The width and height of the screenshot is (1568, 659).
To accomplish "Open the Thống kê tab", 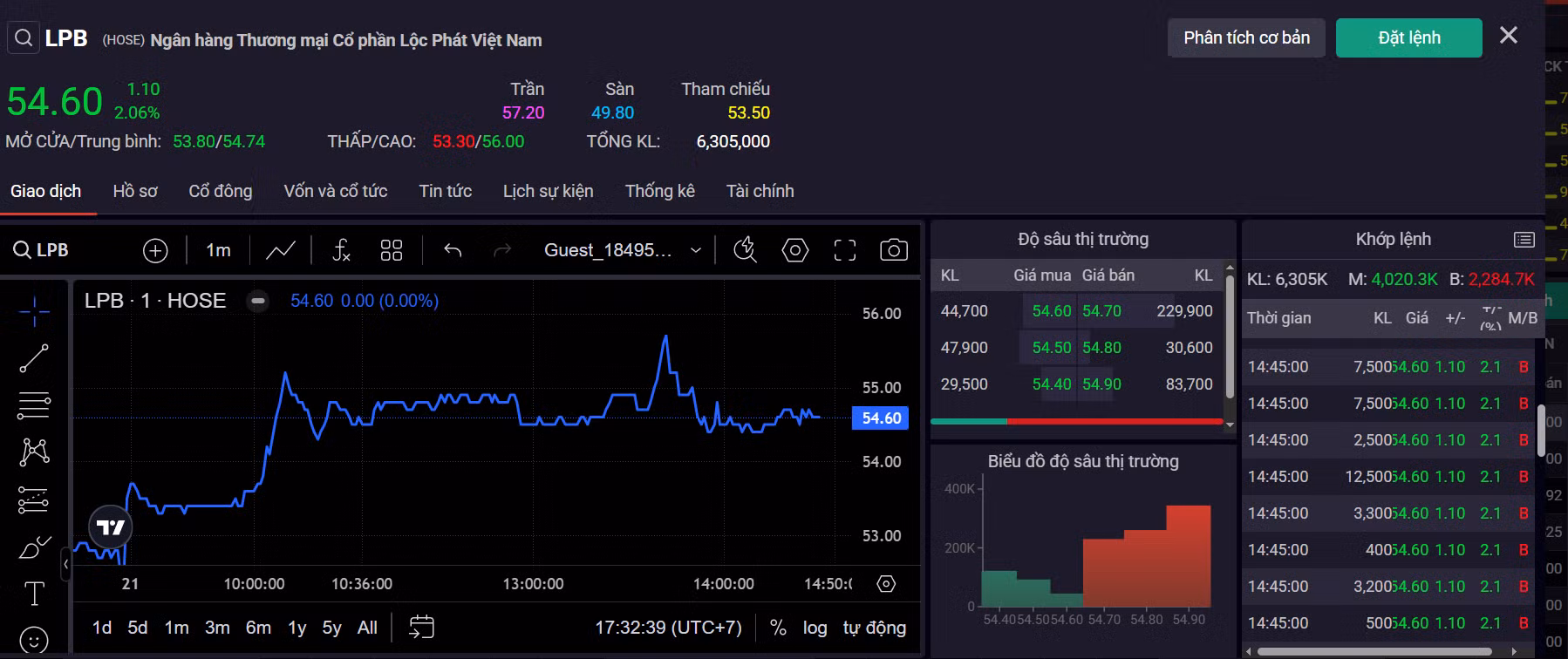I will coord(660,192).
